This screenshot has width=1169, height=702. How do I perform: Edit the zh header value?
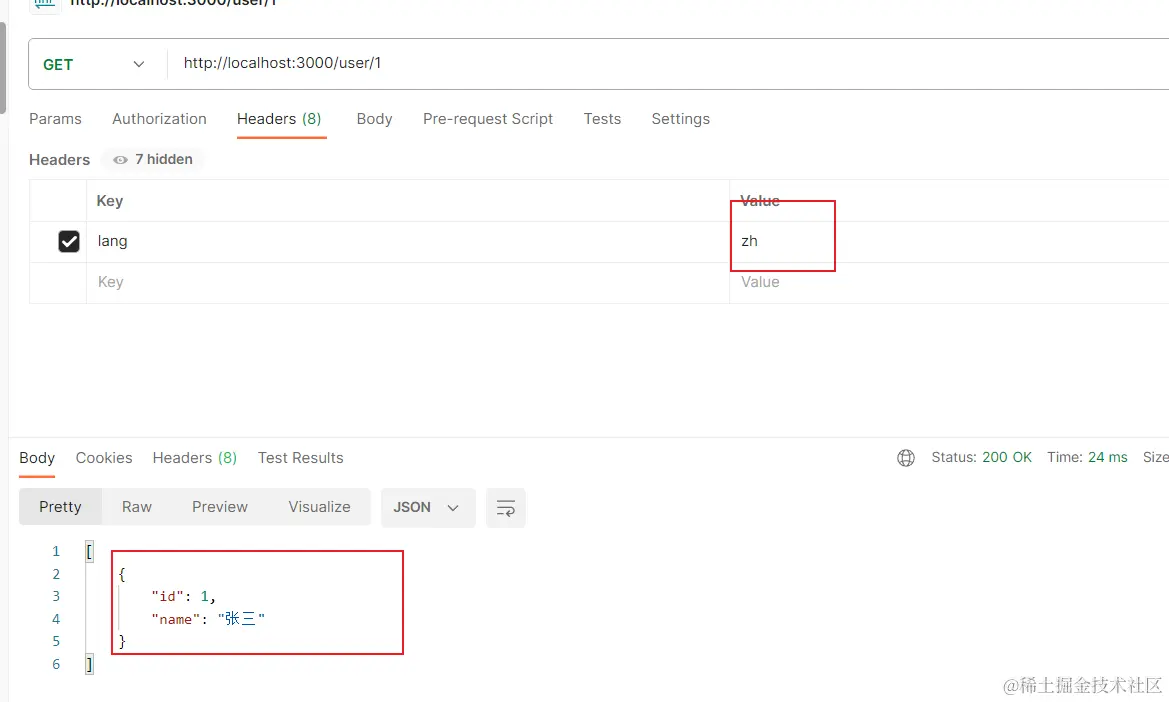click(x=948, y=241)
